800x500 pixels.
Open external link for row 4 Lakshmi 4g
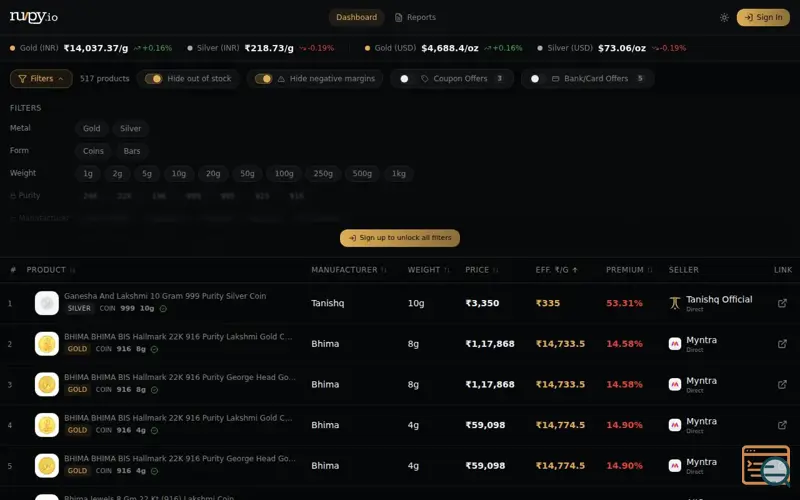(x=782, y=425)
